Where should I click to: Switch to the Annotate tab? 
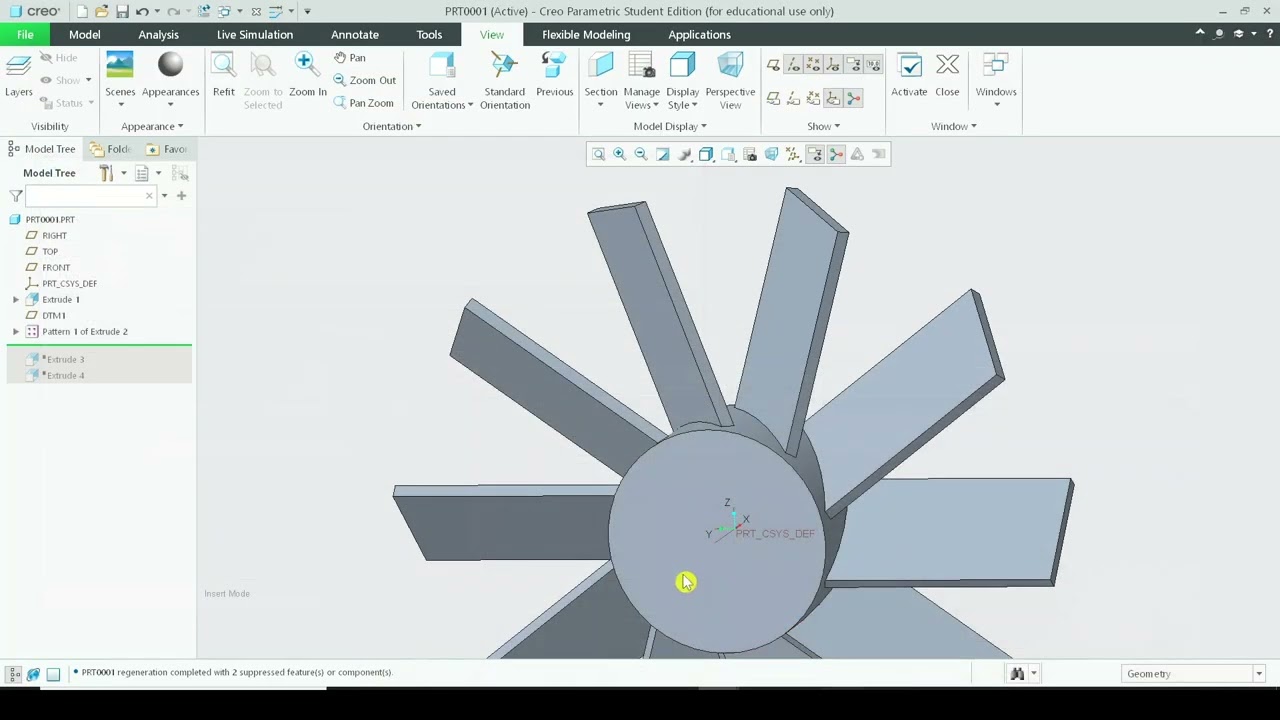tap(355, 35)
